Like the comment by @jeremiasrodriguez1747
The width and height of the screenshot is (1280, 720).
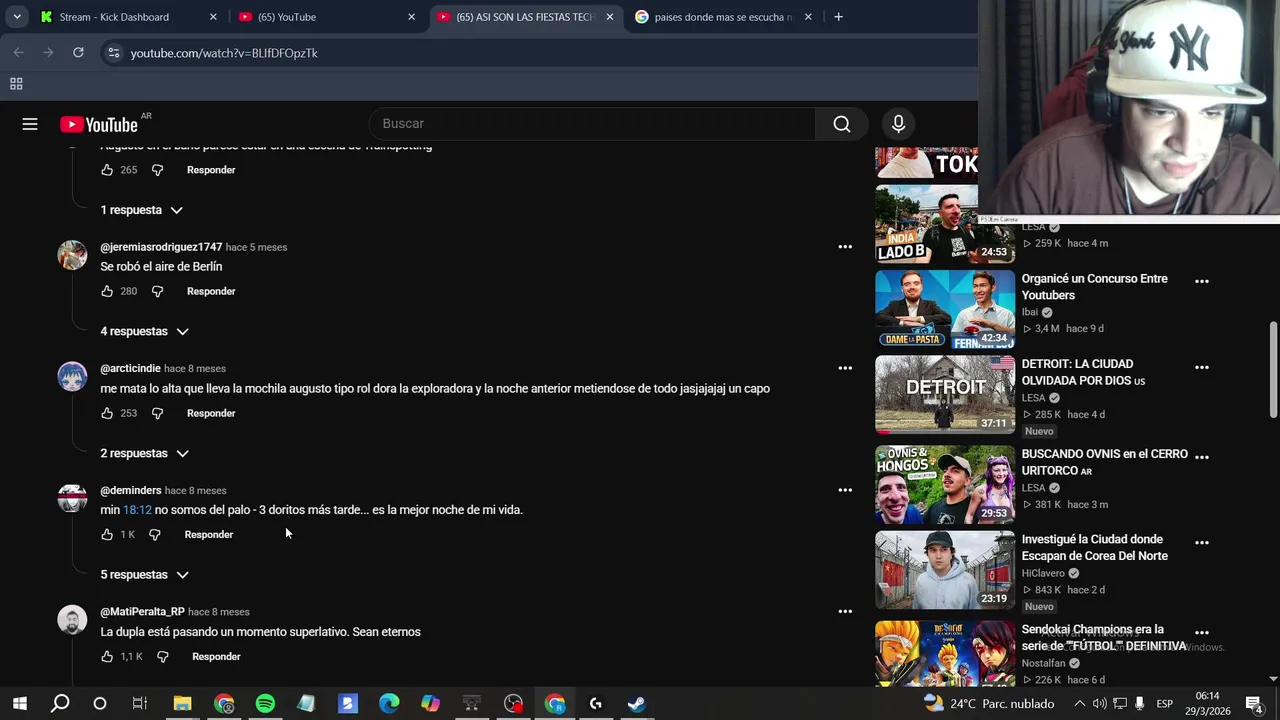(107, 291)
